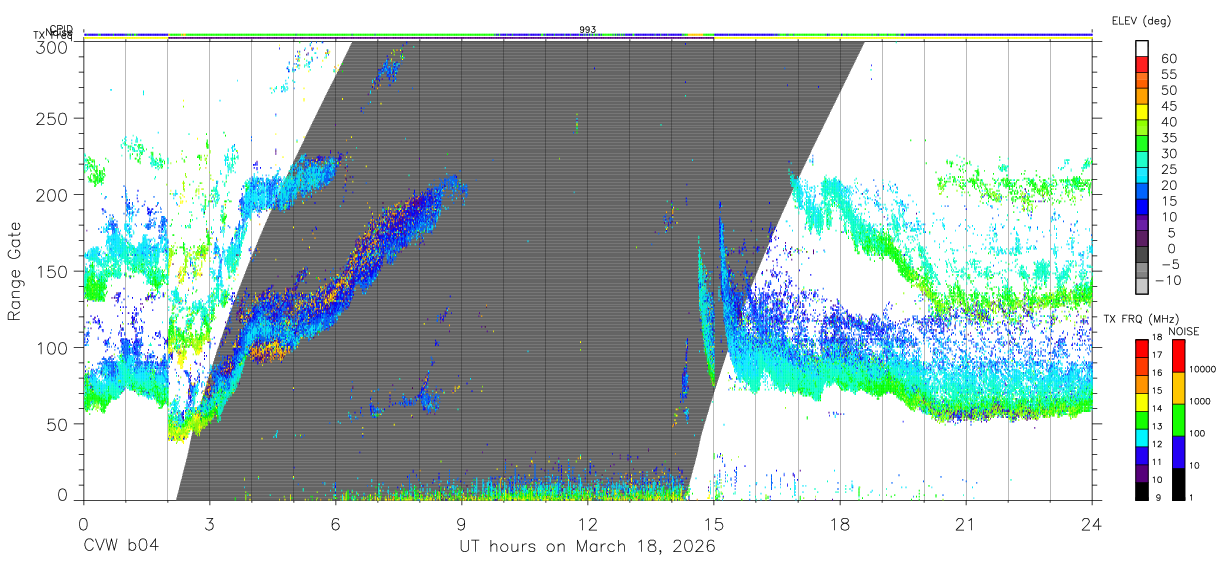Image resolution: width=1228 pixels, height=567 pixels.
Task: Click the white top swatch of ELEV colorbar
Action: [1143, 48]
